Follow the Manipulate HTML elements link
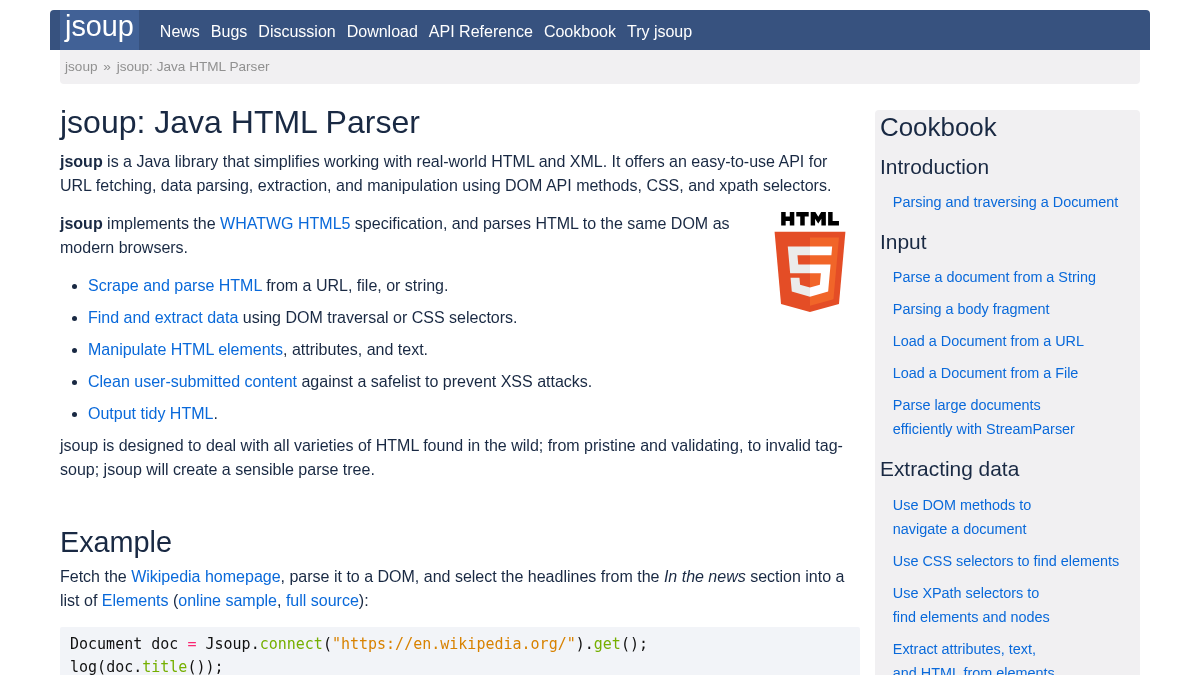The height and width of the screenshot is (675, 1200). [185, 350]
